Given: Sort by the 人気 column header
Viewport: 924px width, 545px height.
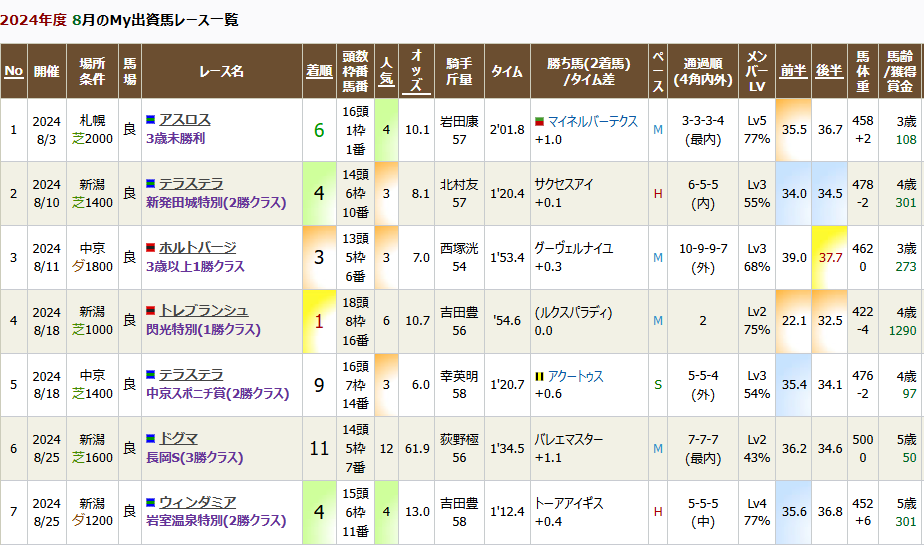Looking at the screenshot, I should 387,71.
